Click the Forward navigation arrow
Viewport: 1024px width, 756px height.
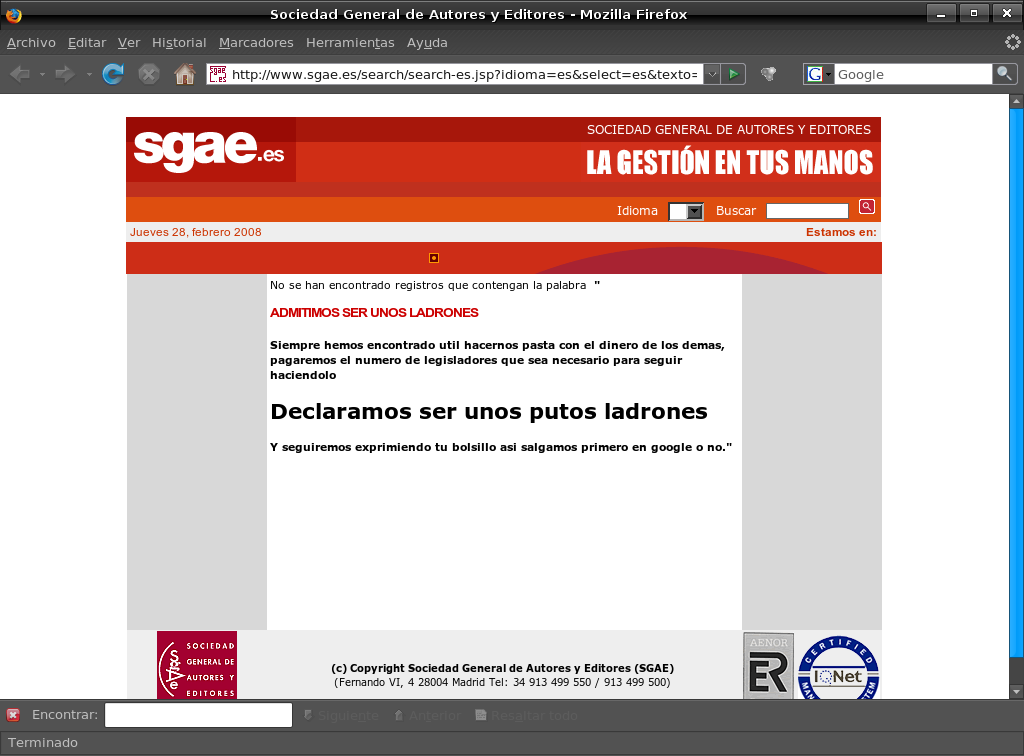tap(65, 74)
